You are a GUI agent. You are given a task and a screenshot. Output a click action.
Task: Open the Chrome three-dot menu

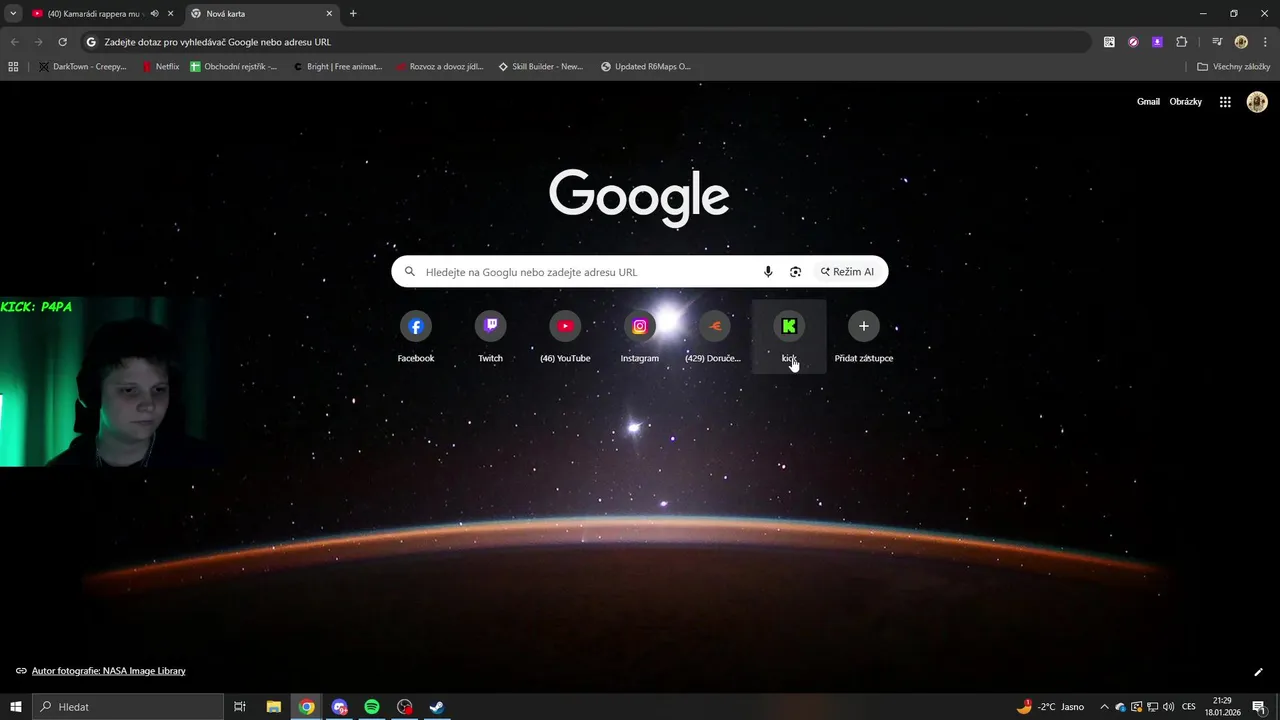1265,42
